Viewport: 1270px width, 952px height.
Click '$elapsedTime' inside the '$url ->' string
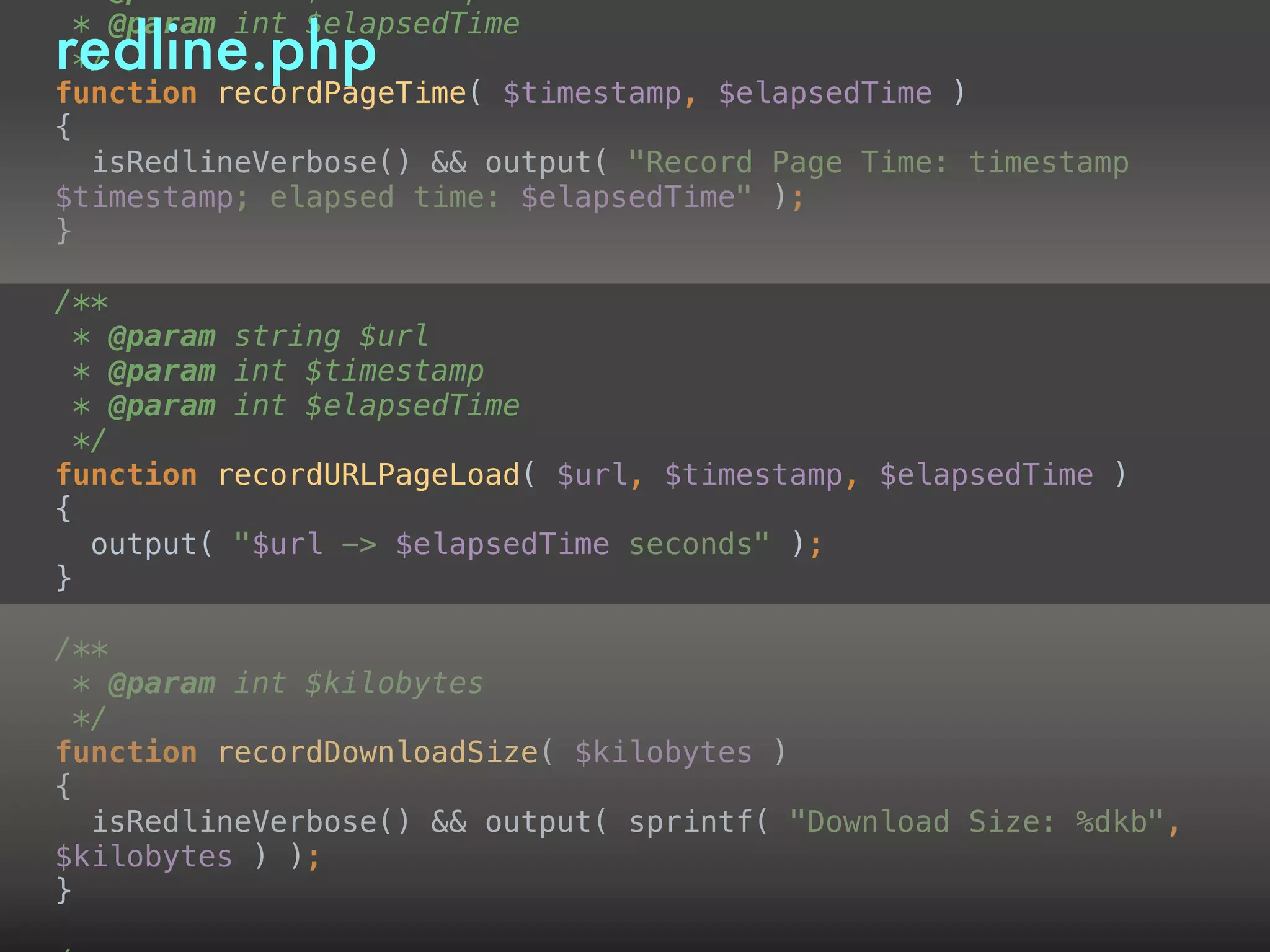[502, 545]
